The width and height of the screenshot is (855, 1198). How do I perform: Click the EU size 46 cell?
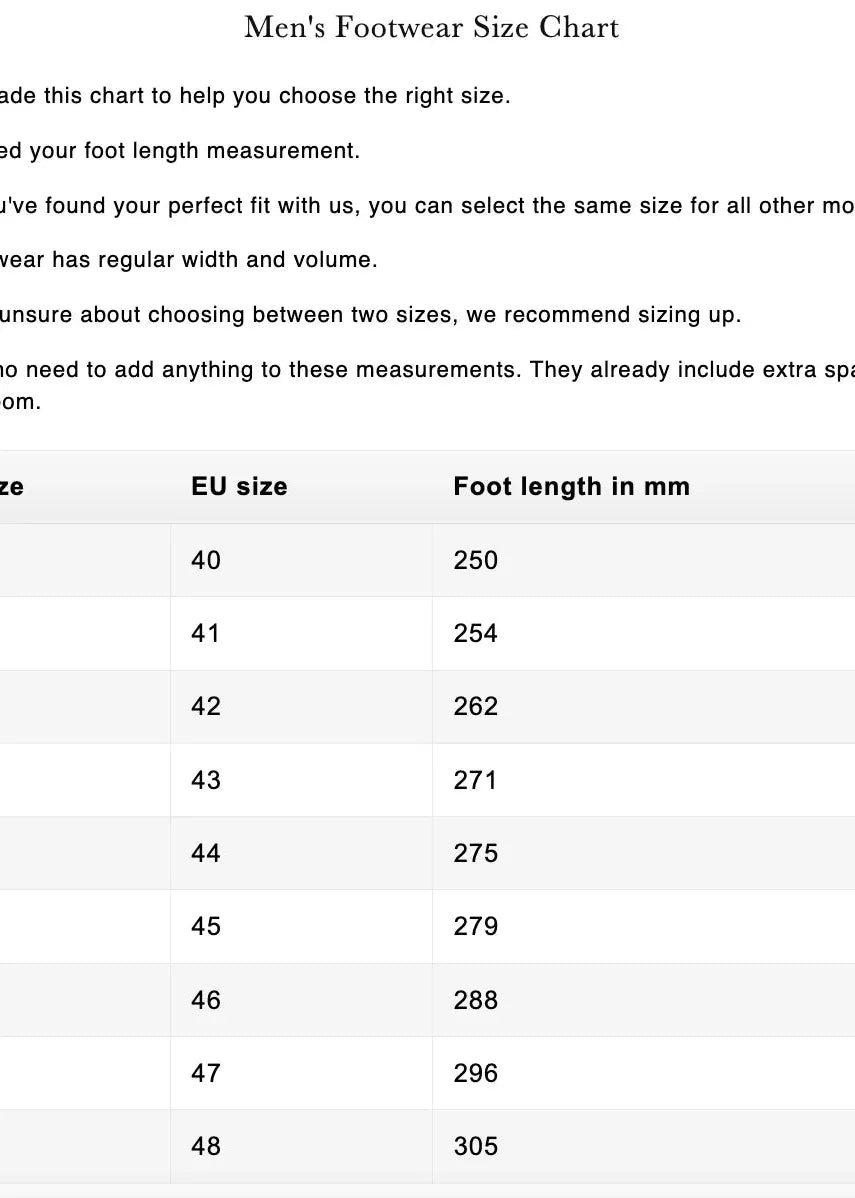206,1000
